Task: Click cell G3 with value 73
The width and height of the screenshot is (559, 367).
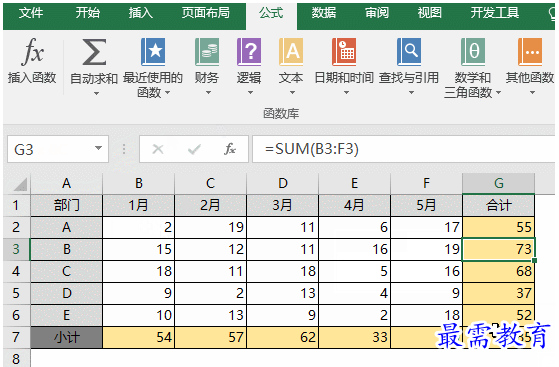Action: click(499, 250)
